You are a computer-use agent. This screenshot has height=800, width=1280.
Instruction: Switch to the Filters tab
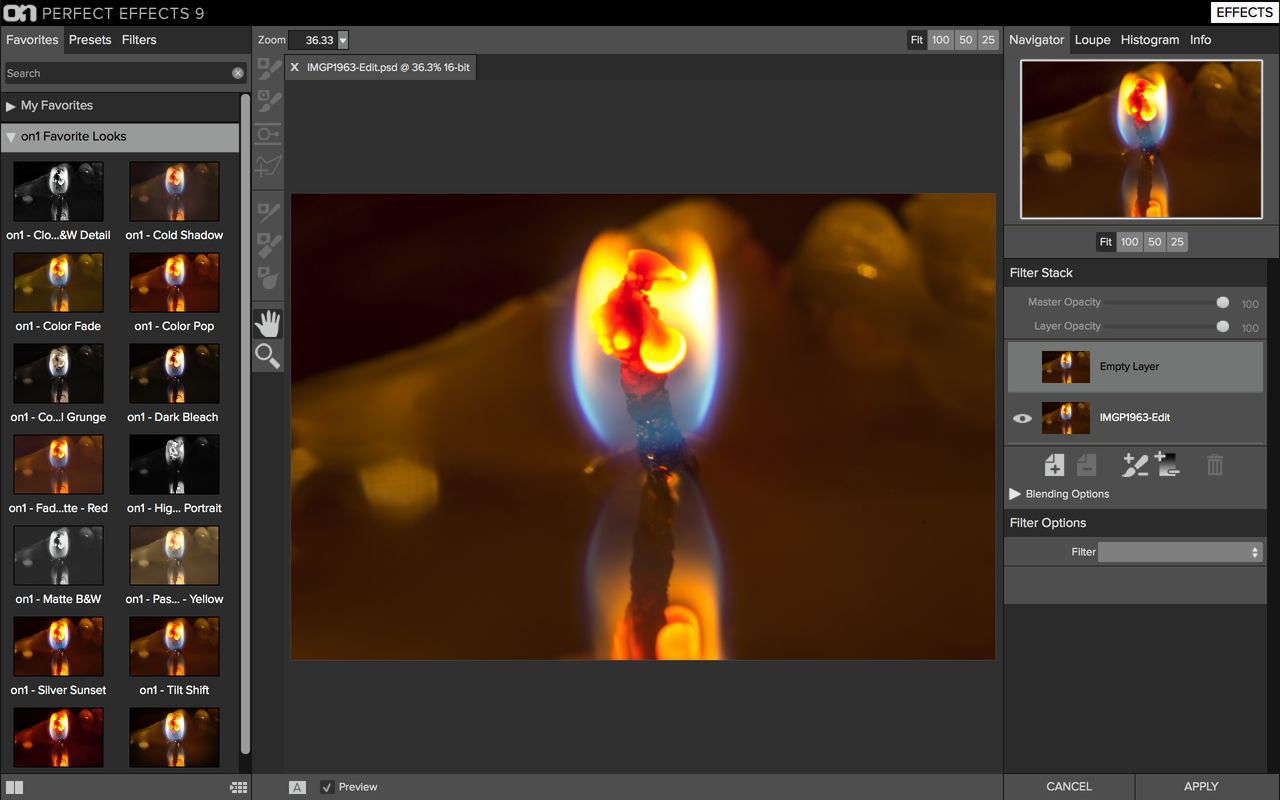[139, 40]
